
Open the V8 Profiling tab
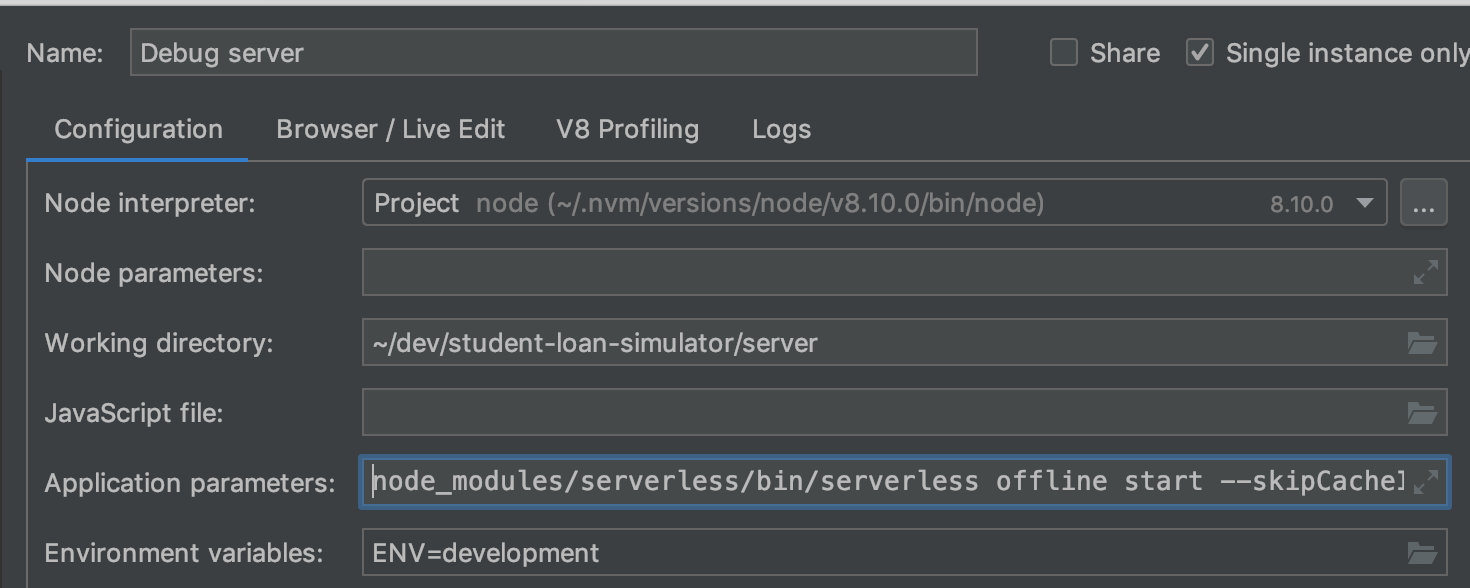[x=627, y=129]
